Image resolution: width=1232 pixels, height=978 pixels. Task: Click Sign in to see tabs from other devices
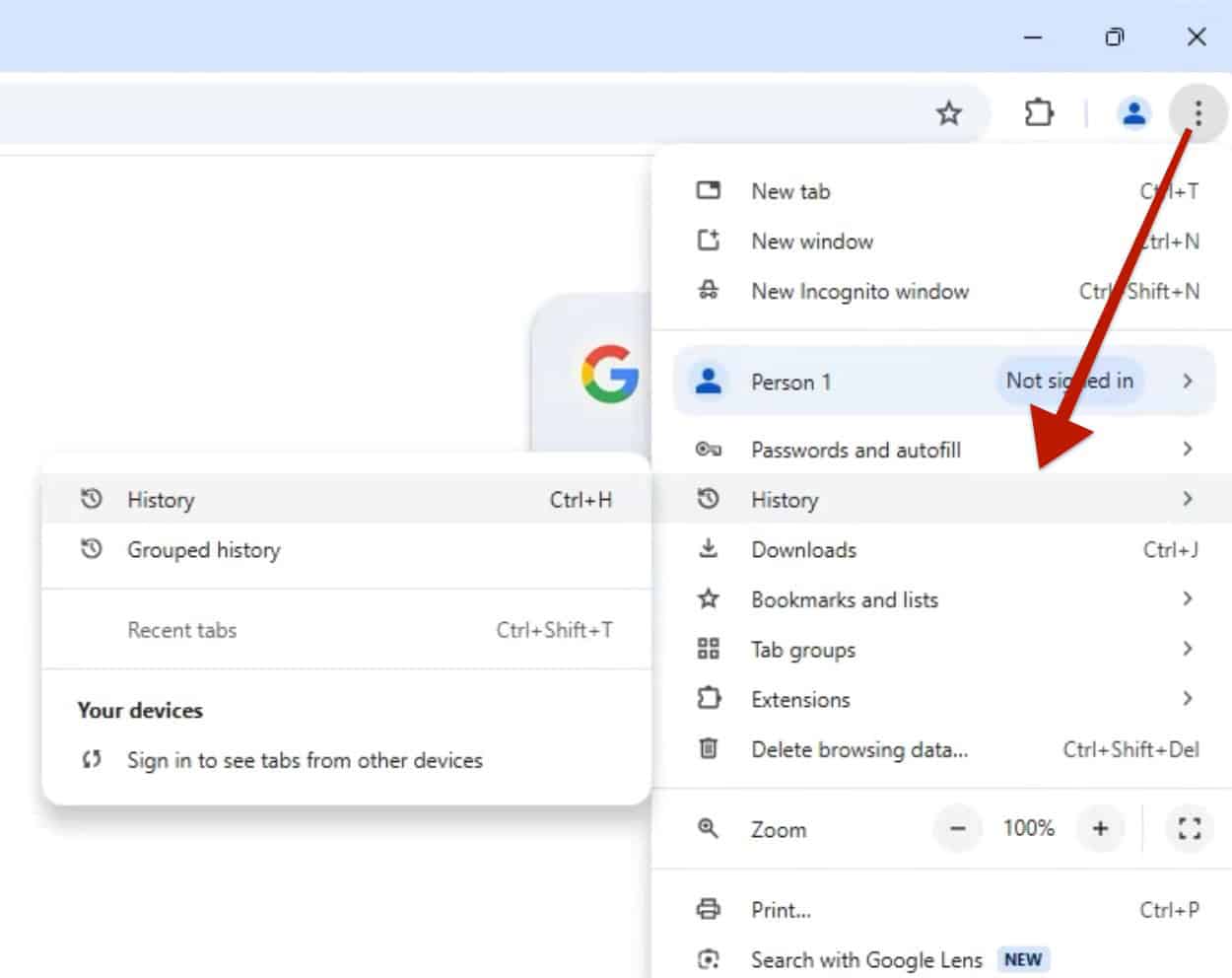point(304,760)
